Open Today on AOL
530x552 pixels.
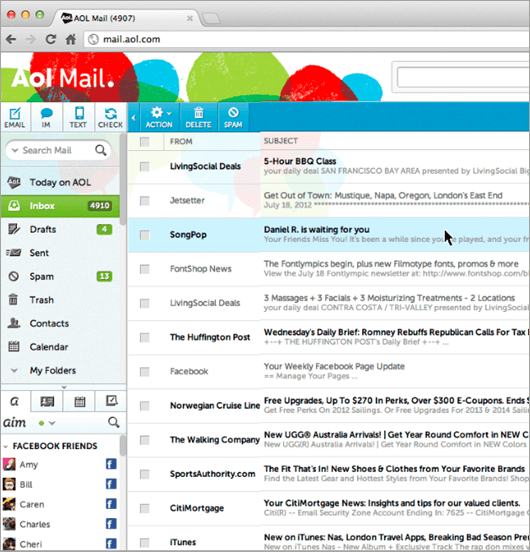click(60, 182)
